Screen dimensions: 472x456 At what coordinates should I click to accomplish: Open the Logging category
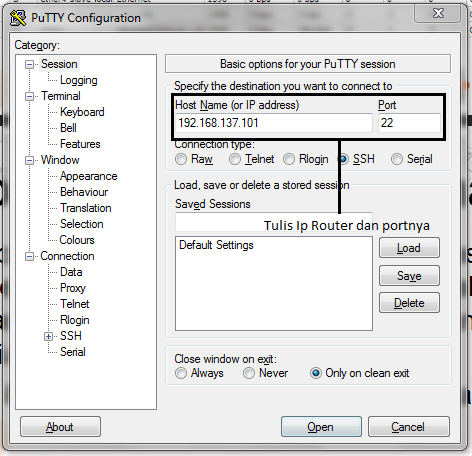click(79, 80)
